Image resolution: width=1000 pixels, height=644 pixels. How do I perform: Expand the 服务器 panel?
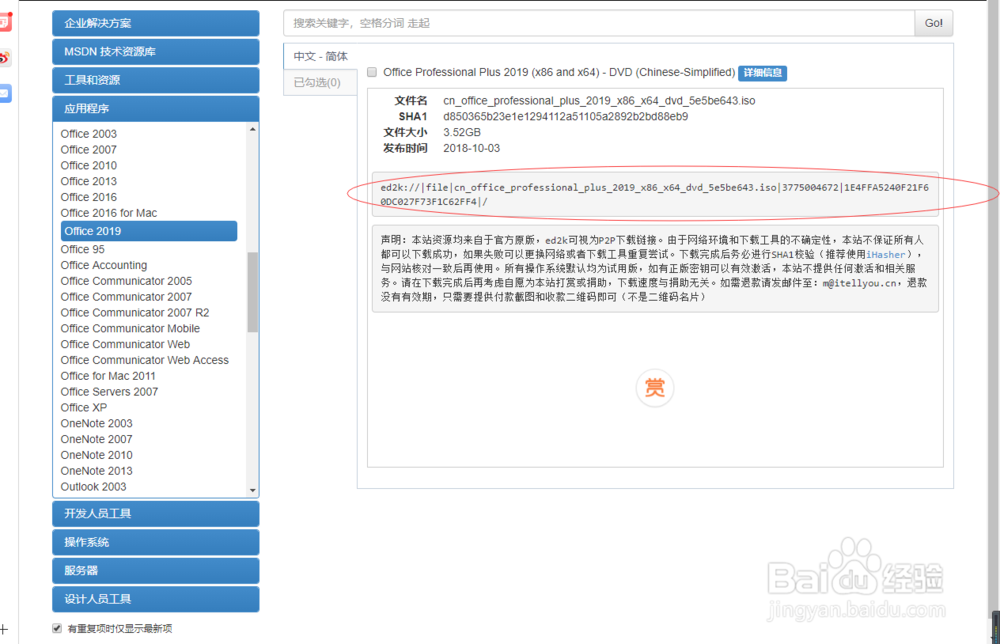(x=156, y=571)
